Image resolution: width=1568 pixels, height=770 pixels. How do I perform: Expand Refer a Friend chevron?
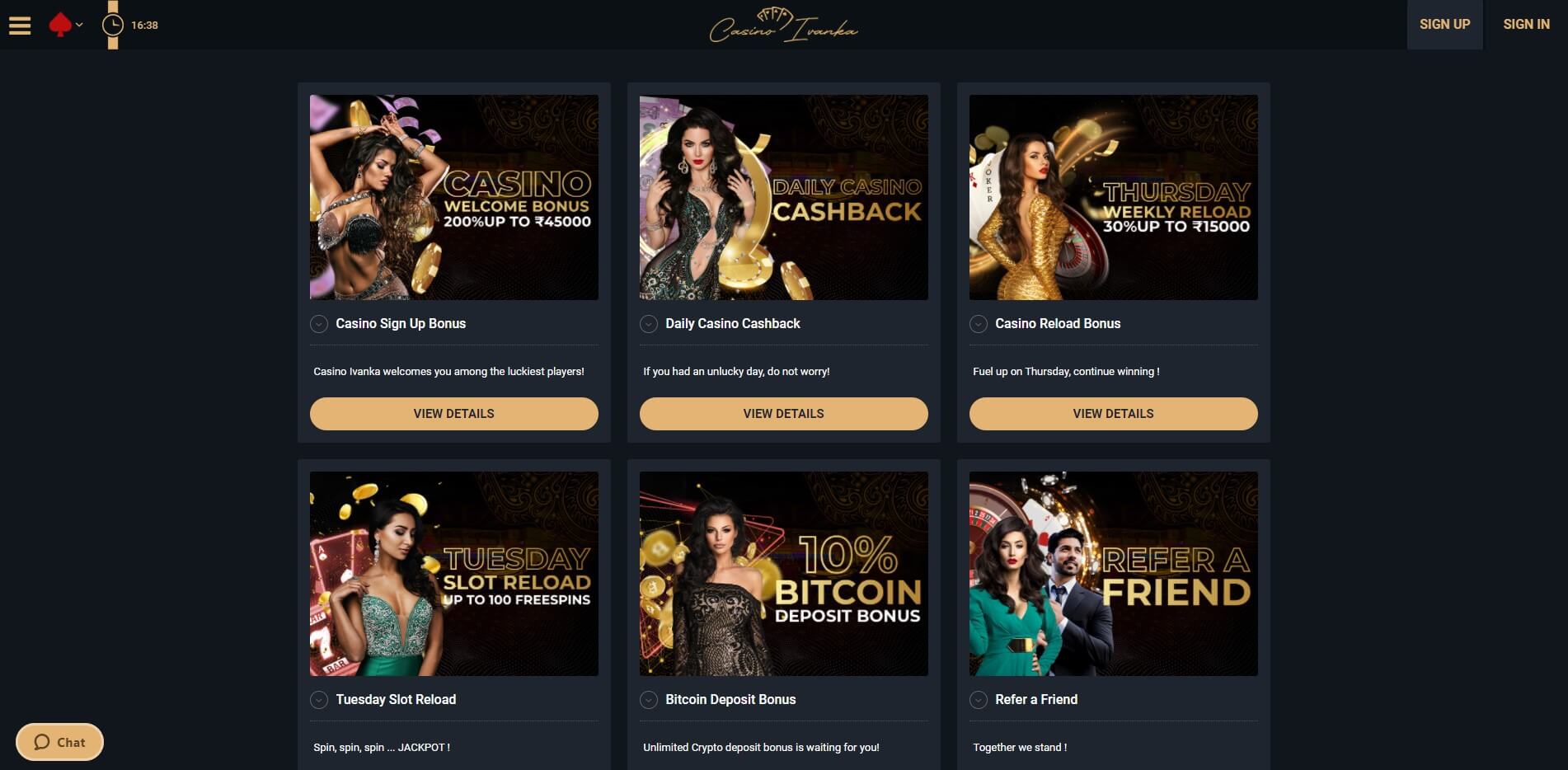(x=979, y=700)
